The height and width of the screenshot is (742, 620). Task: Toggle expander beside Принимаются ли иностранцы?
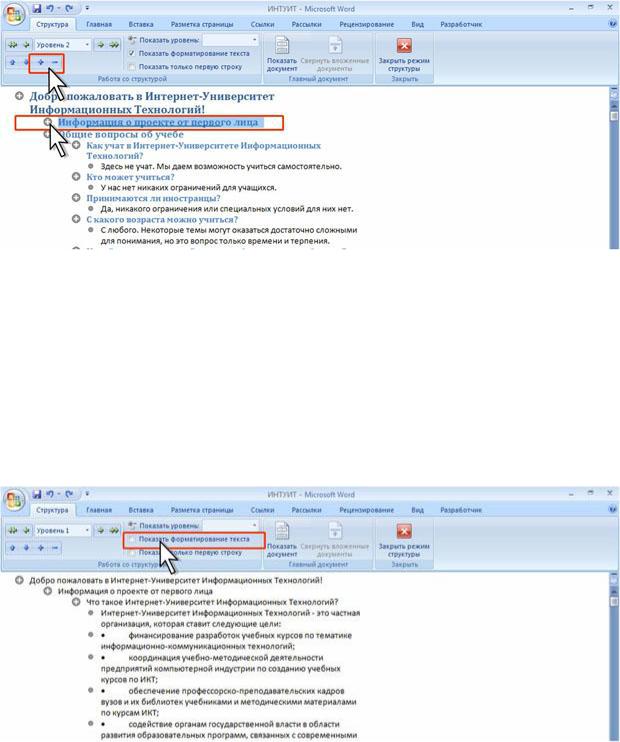76,198
